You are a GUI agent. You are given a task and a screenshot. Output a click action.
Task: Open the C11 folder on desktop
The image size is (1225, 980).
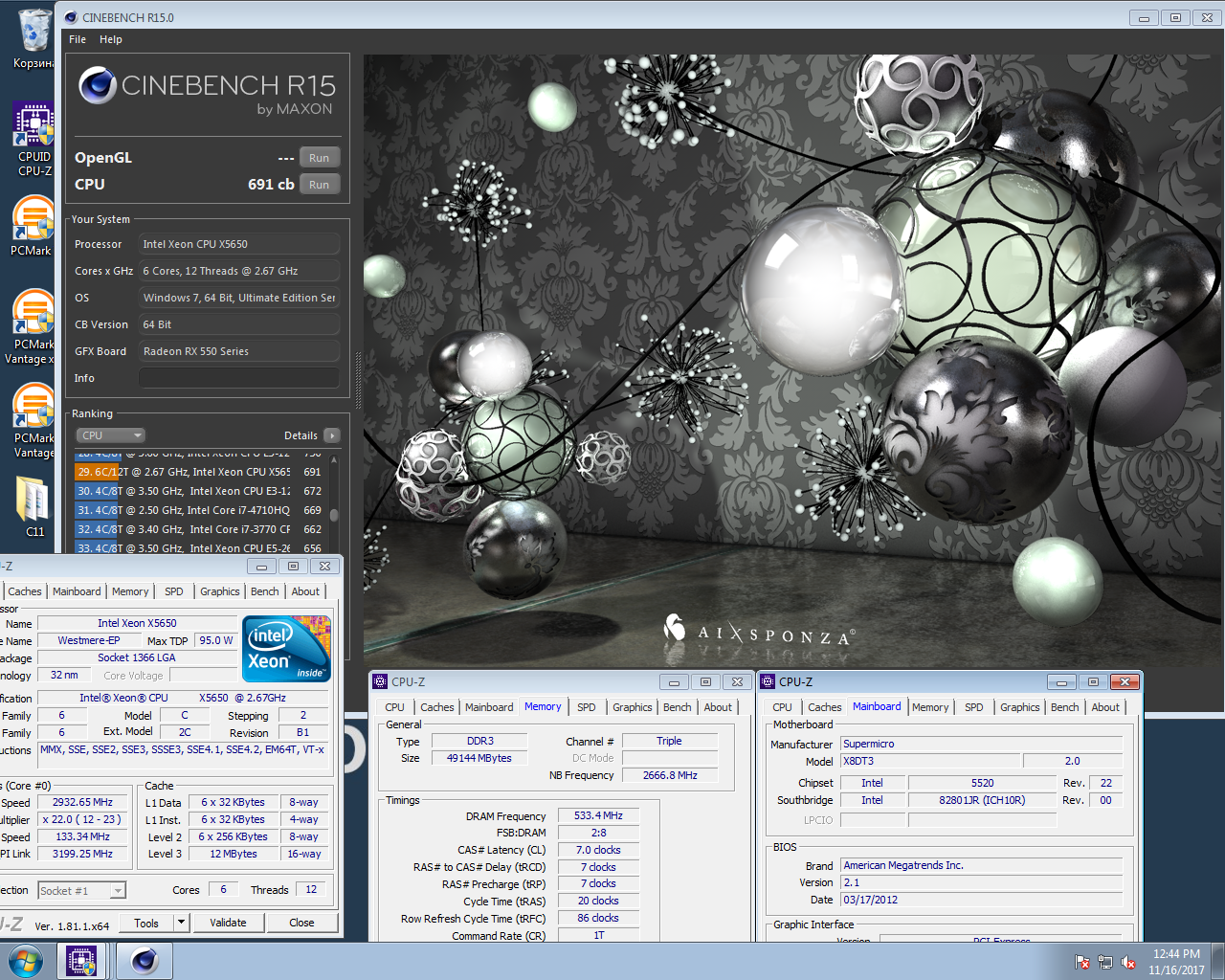(x=34, y=506)
